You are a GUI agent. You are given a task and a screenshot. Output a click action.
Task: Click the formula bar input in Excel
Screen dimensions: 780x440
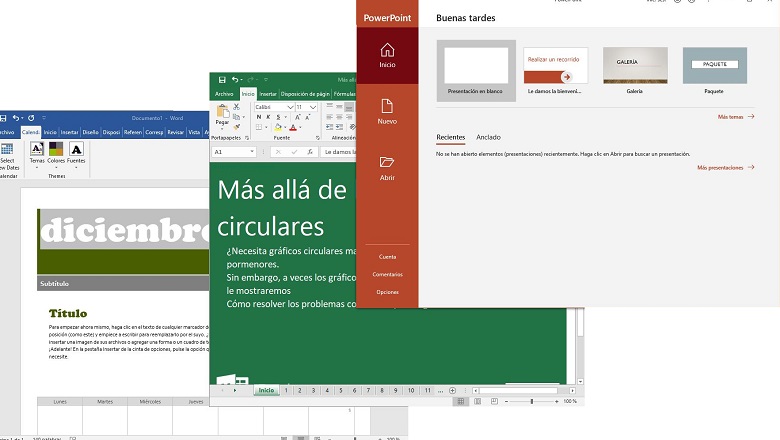338,152
